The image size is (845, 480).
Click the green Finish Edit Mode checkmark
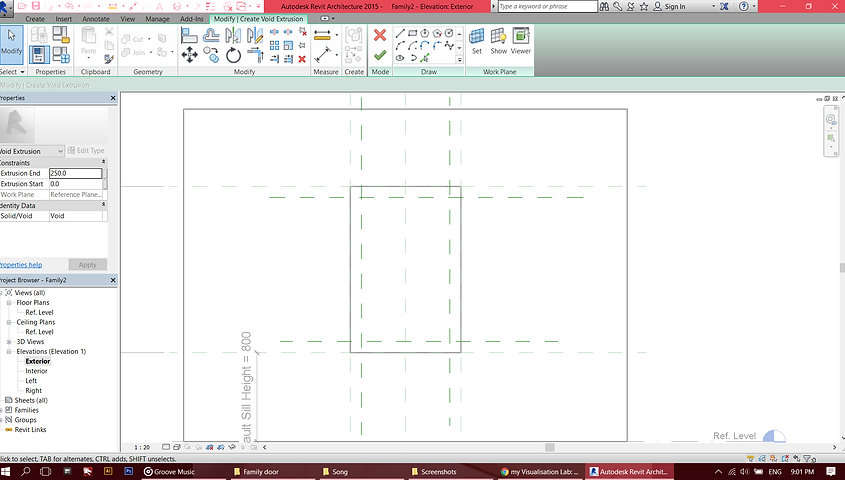[x=380, y=55]
